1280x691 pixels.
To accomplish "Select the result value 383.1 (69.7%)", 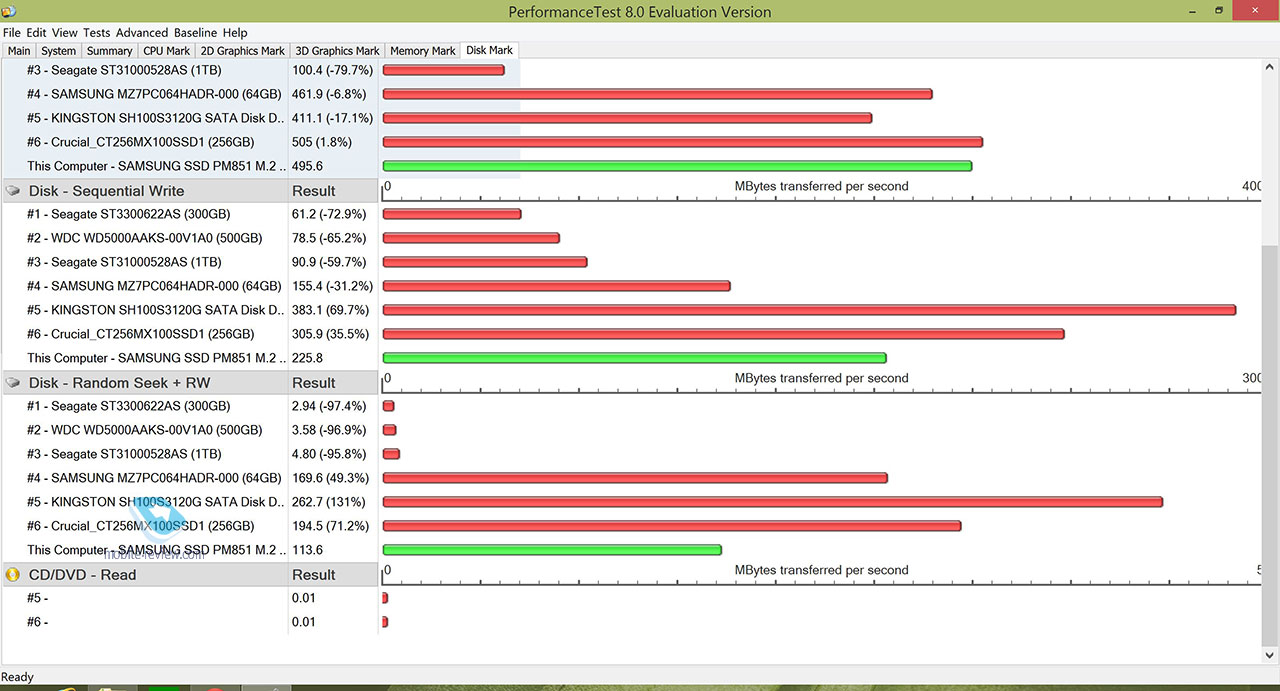I will pyautogui.click(x=330, y=310).
